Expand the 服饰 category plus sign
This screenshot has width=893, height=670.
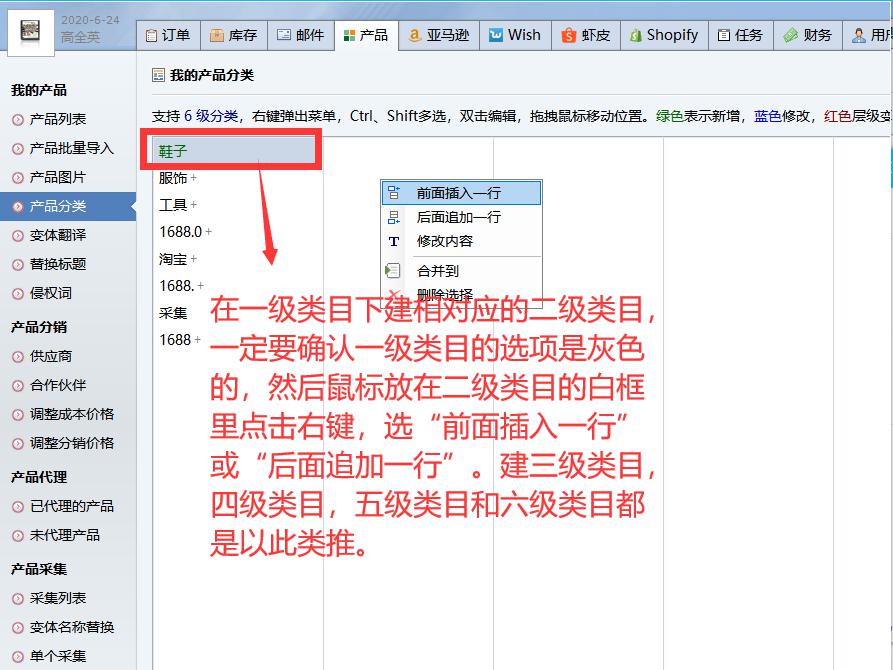tap(194, 178)
